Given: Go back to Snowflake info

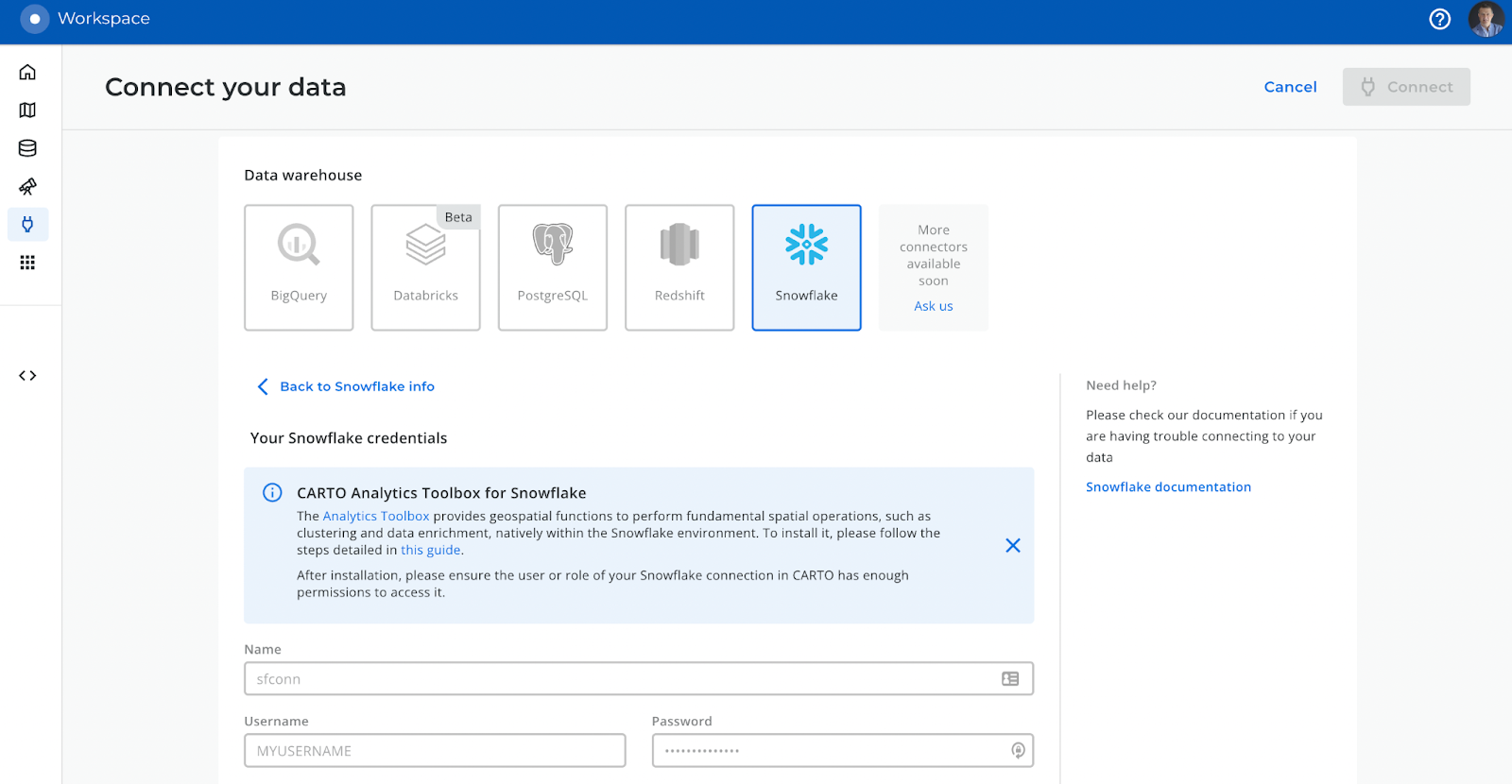Looking at the screenshot, I should 346,386.
